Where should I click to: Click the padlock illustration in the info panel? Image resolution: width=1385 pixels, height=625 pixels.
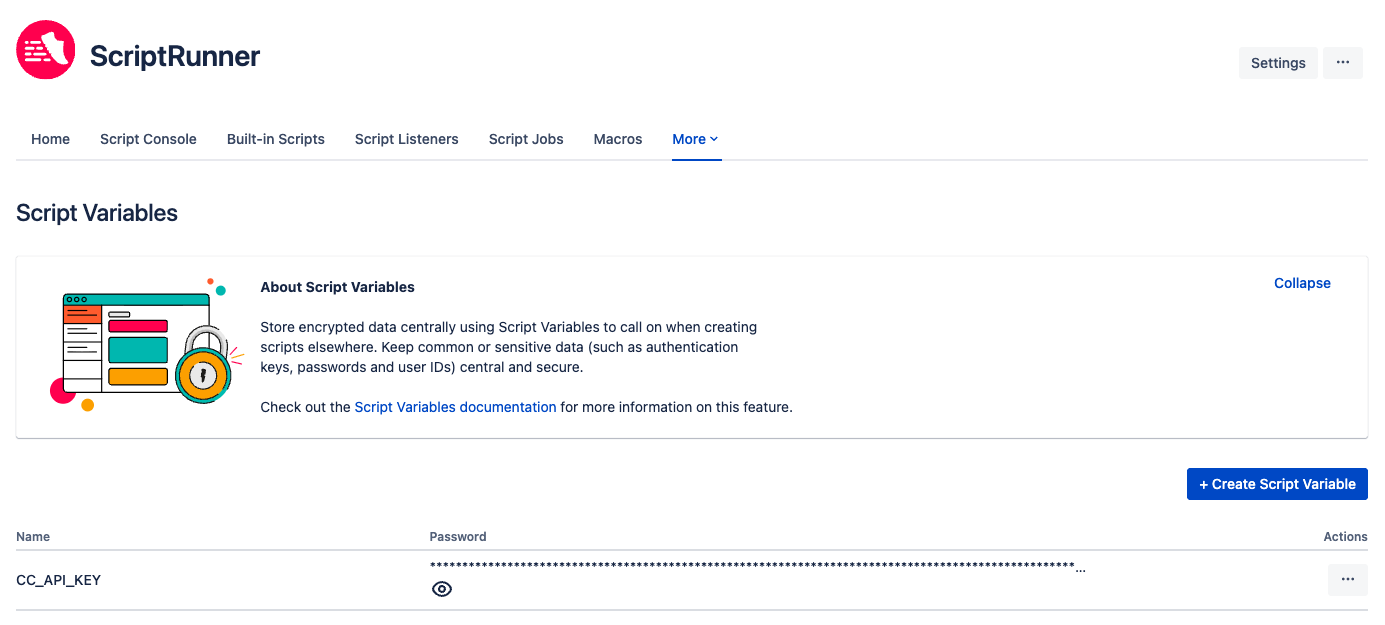[203, 367]
